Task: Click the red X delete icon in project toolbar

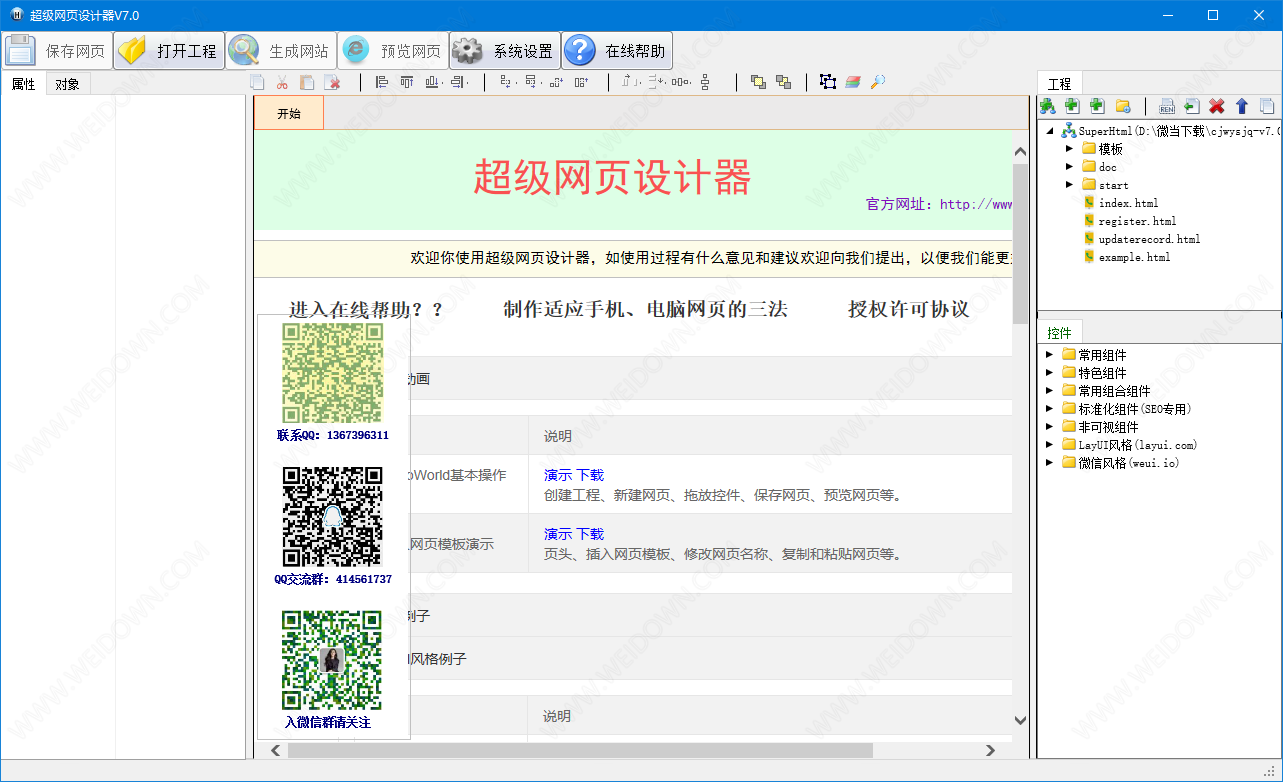Action: (1216, 106)
